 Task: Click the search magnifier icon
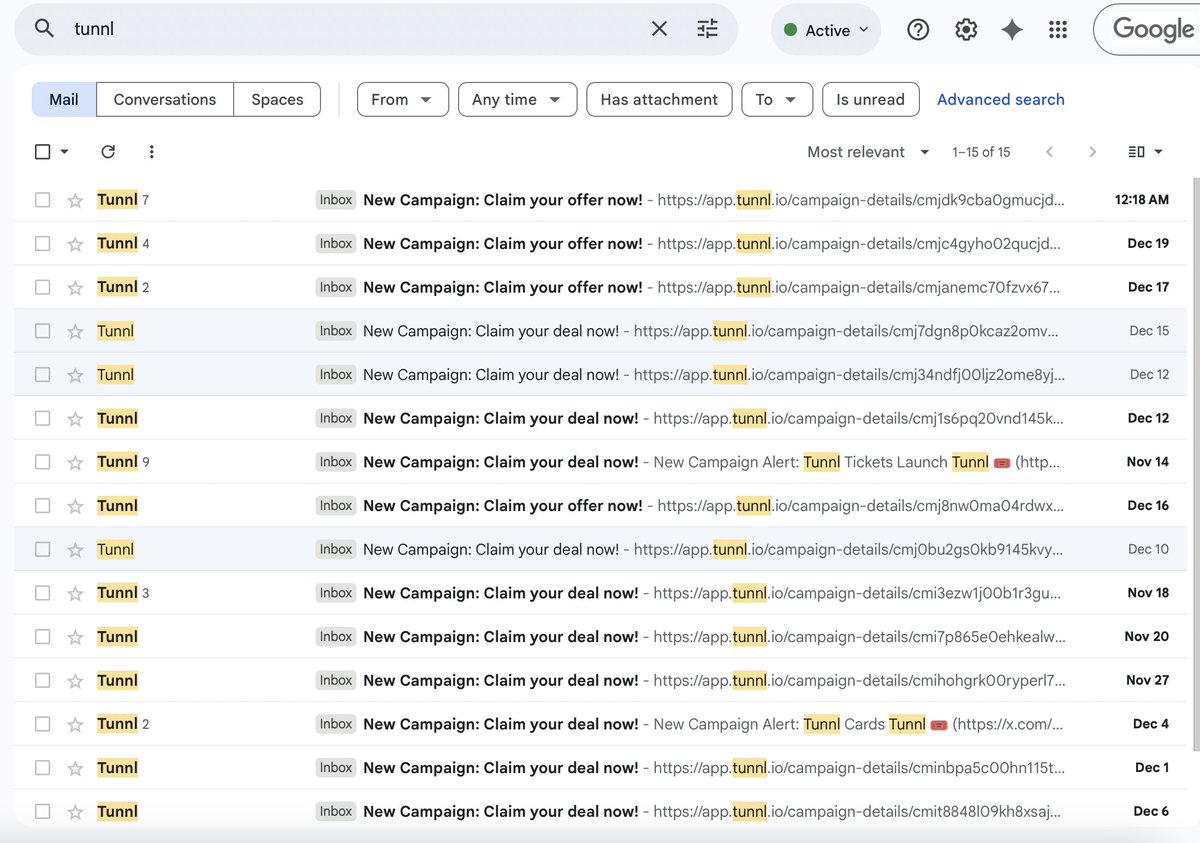click(44, 29)
